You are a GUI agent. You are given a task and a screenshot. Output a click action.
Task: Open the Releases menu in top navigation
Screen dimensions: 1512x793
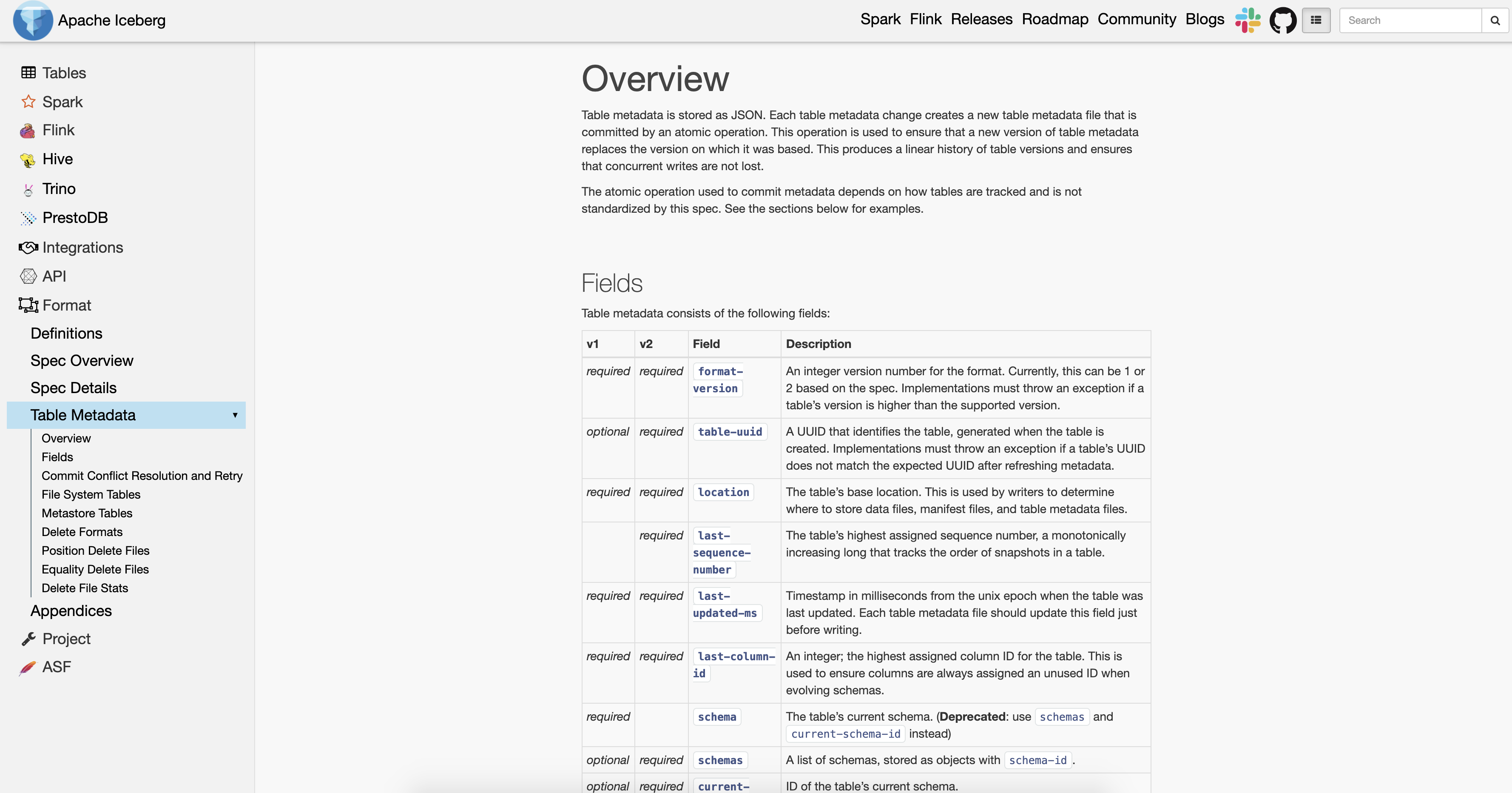(981, 20)
